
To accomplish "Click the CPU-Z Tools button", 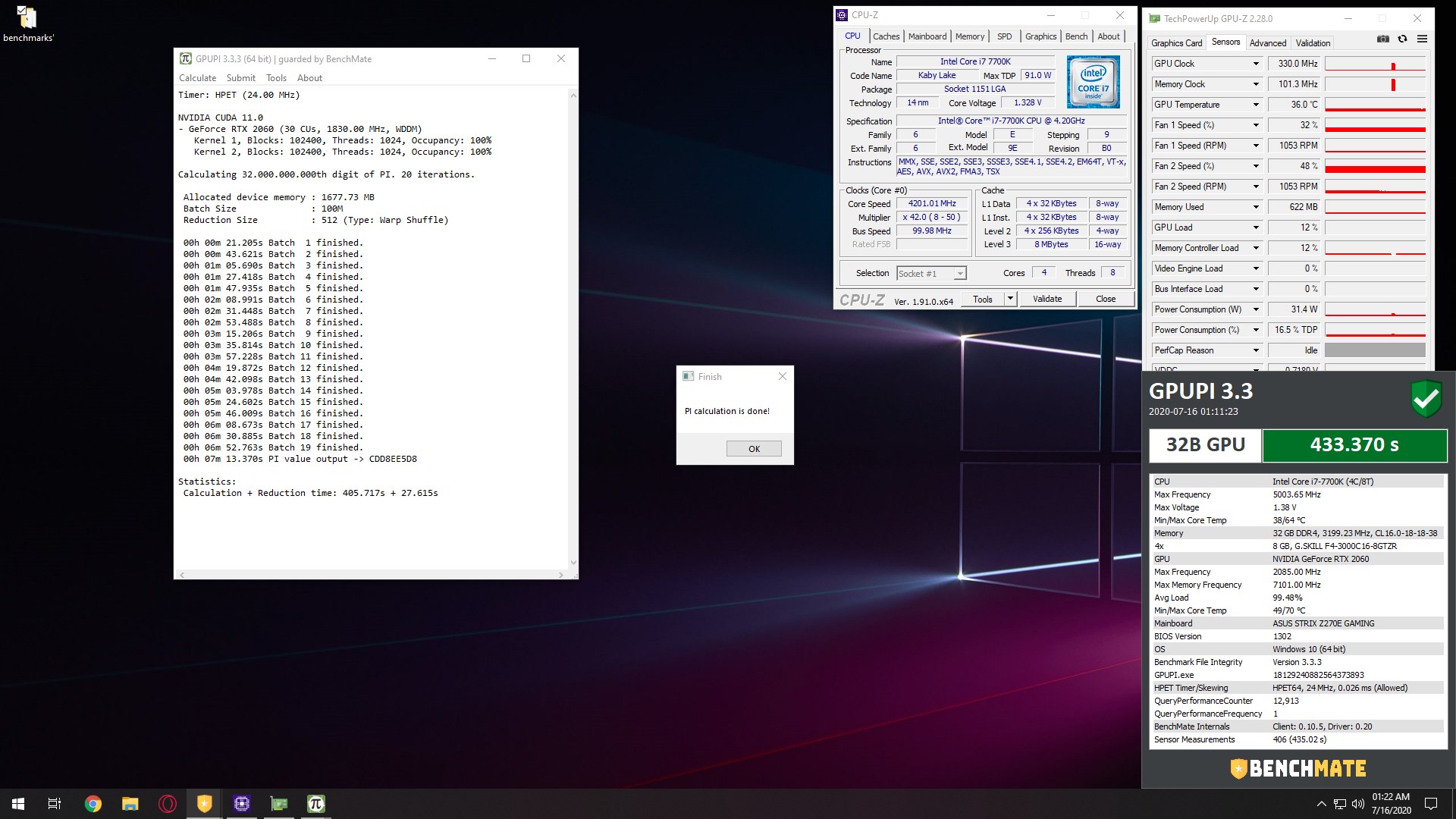I will pos(983,299).
